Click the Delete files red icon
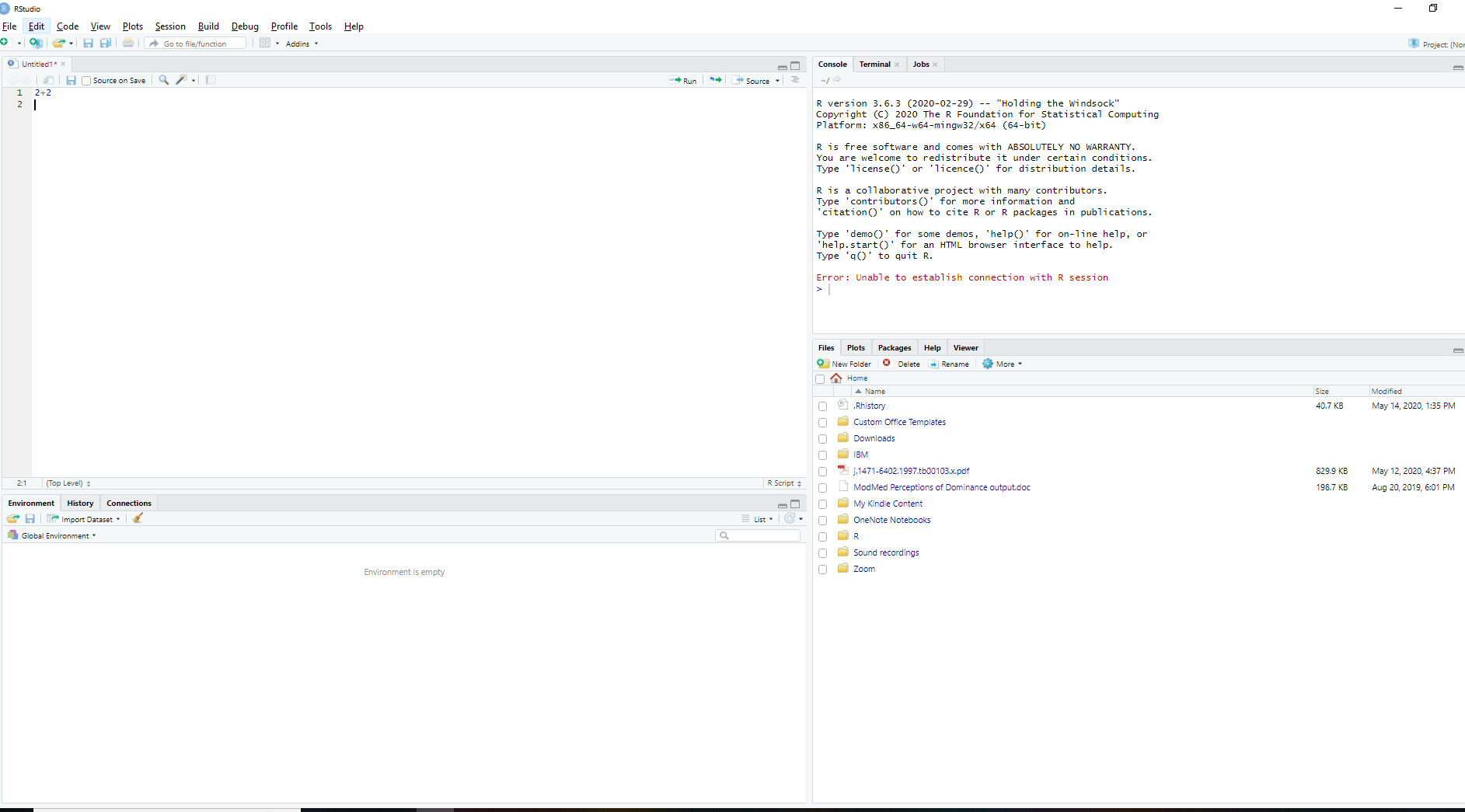This screenshot has width=1465, height=812. pyautogui.click(x=887, y=363)
